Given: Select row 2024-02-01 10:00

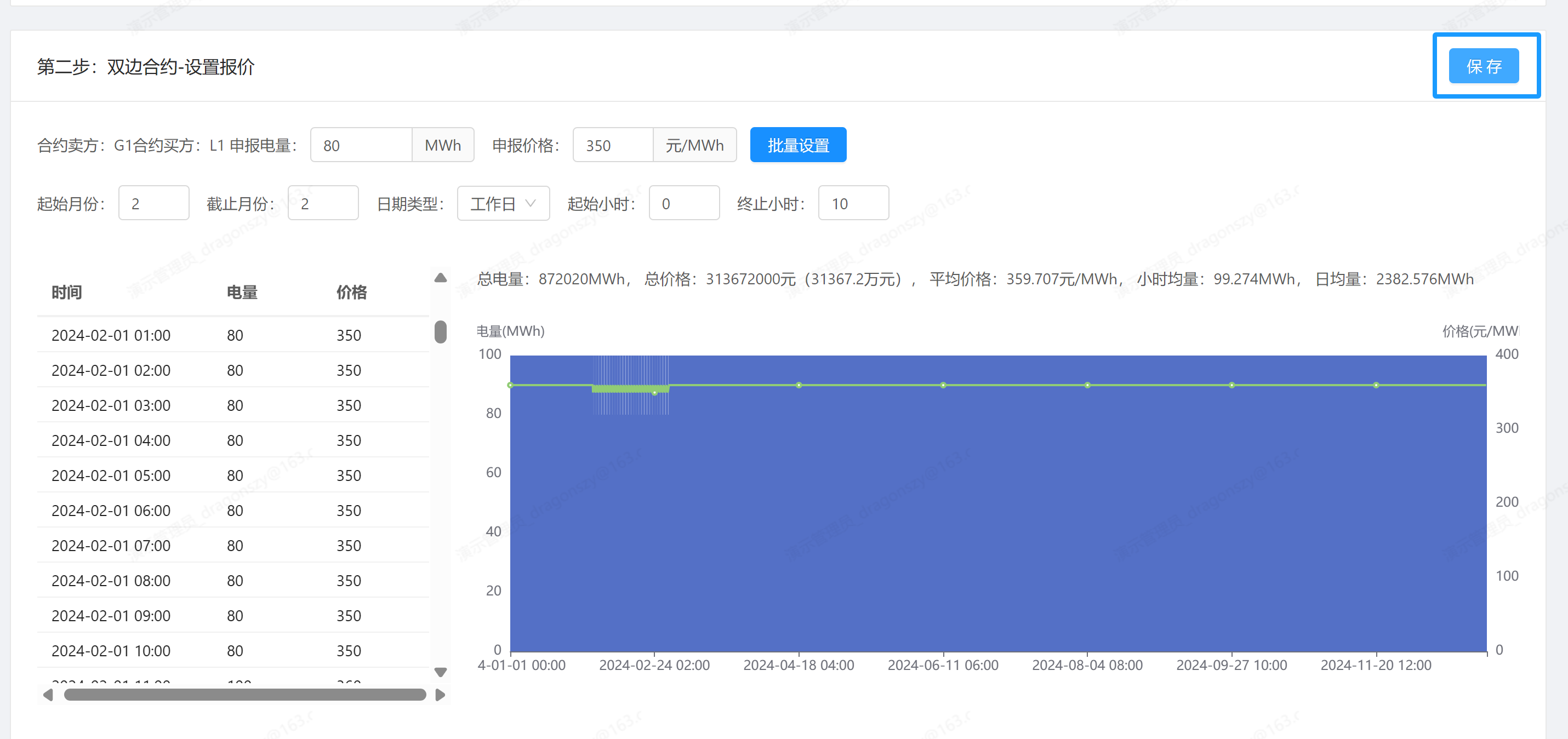Looking at the screenshot, I should pos(233,651).
